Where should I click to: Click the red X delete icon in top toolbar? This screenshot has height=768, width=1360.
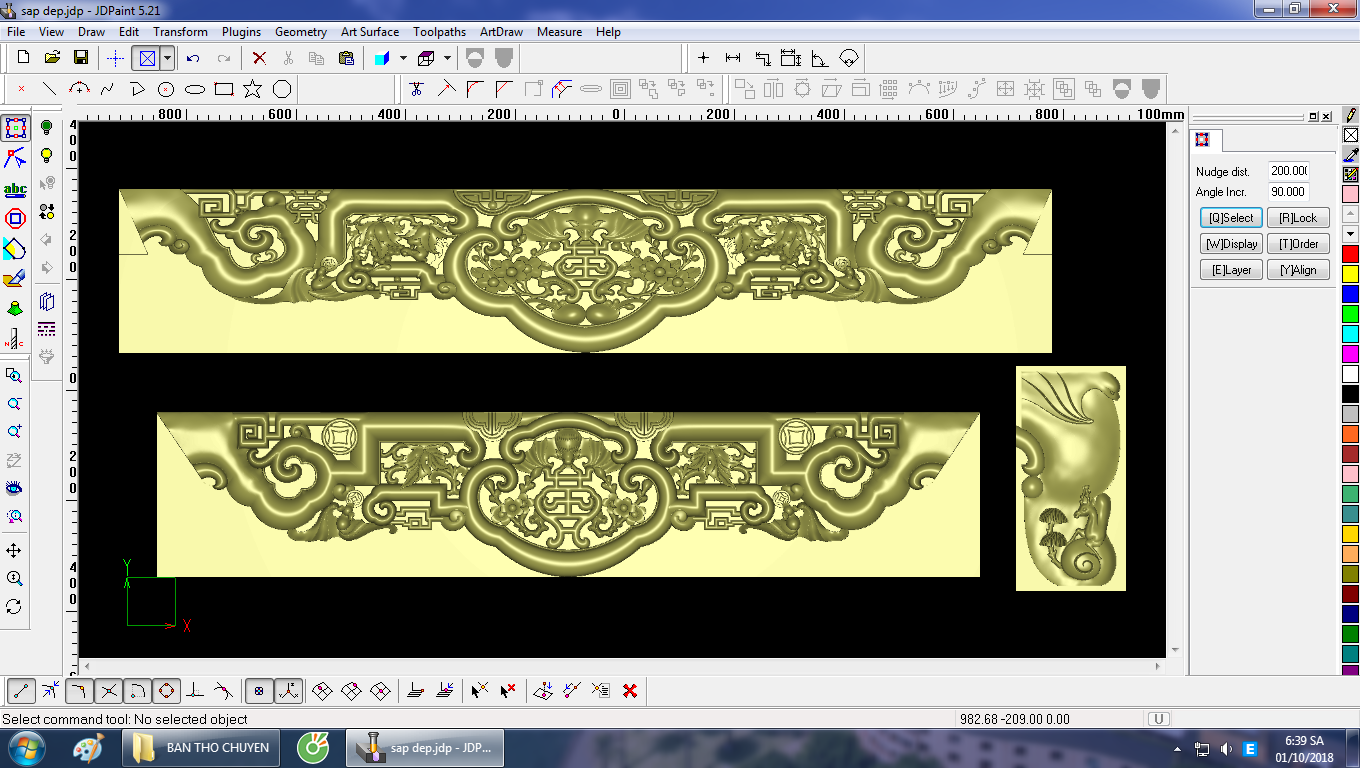pos(259,58)
